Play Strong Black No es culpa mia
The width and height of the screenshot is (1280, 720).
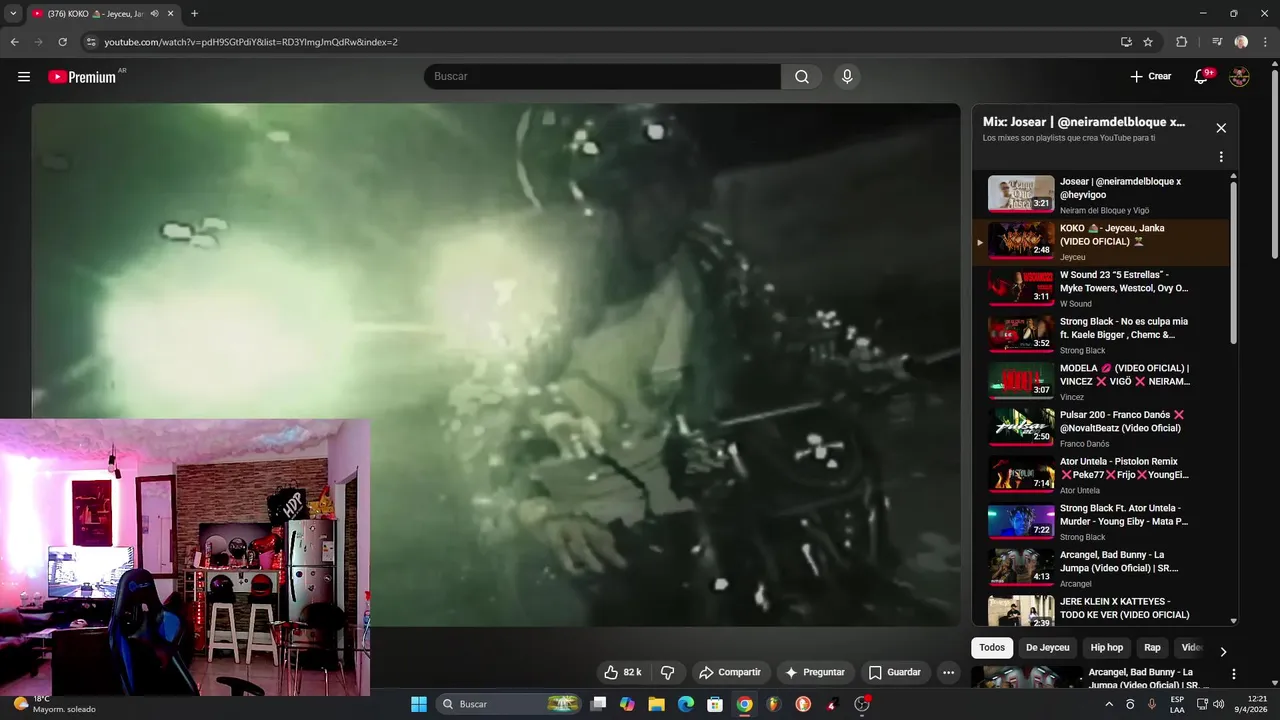pyautogui.click(x=1100, y=335)
